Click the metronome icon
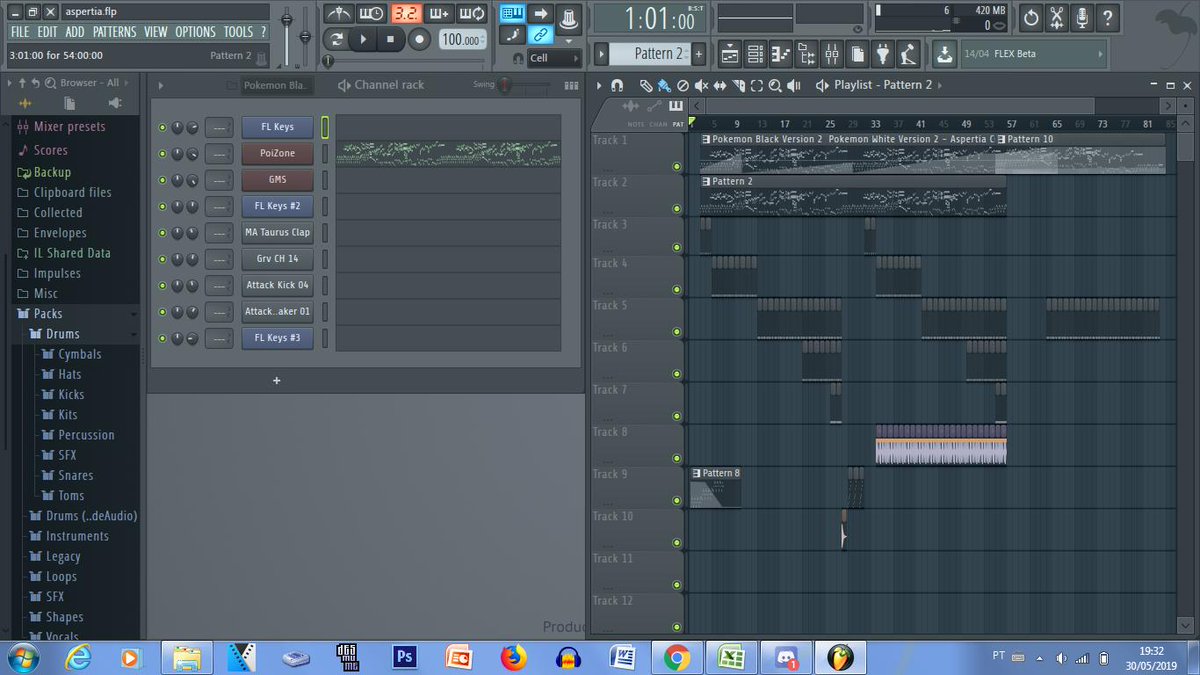Image resolution: width=1200 pixels, height=675 pixels. point(339,13)
